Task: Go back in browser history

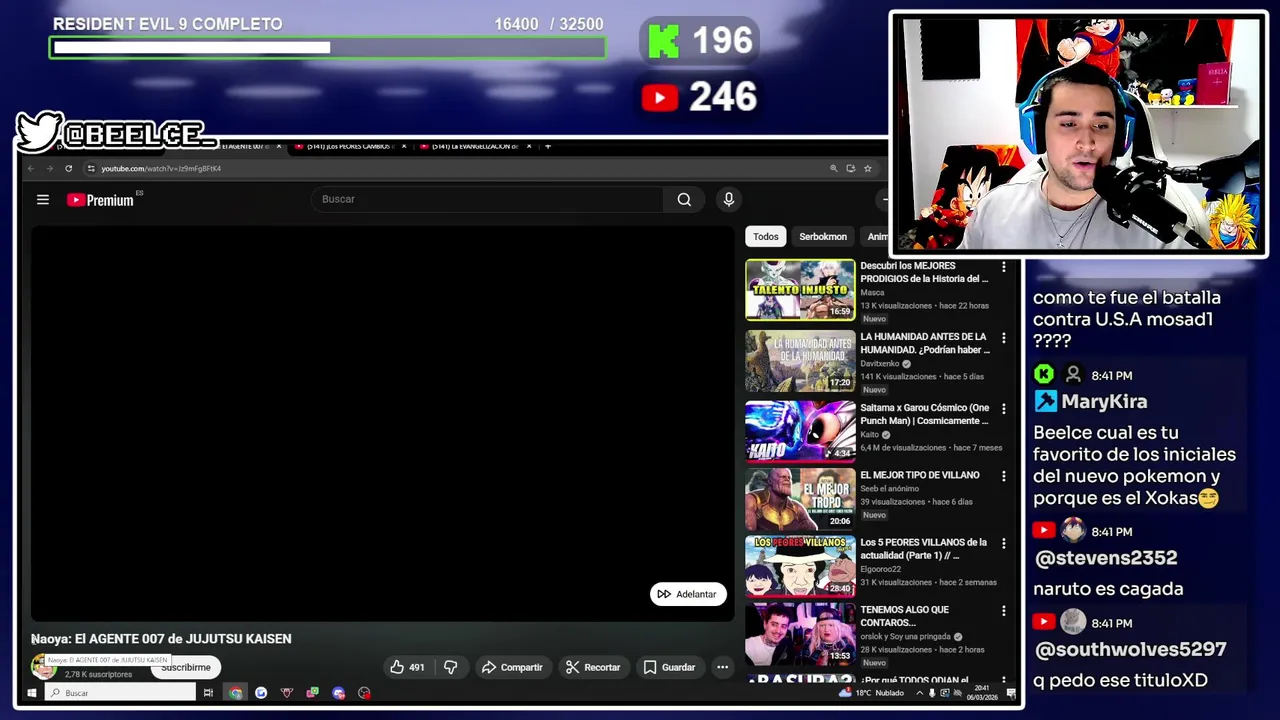Action: click(31, 168)
